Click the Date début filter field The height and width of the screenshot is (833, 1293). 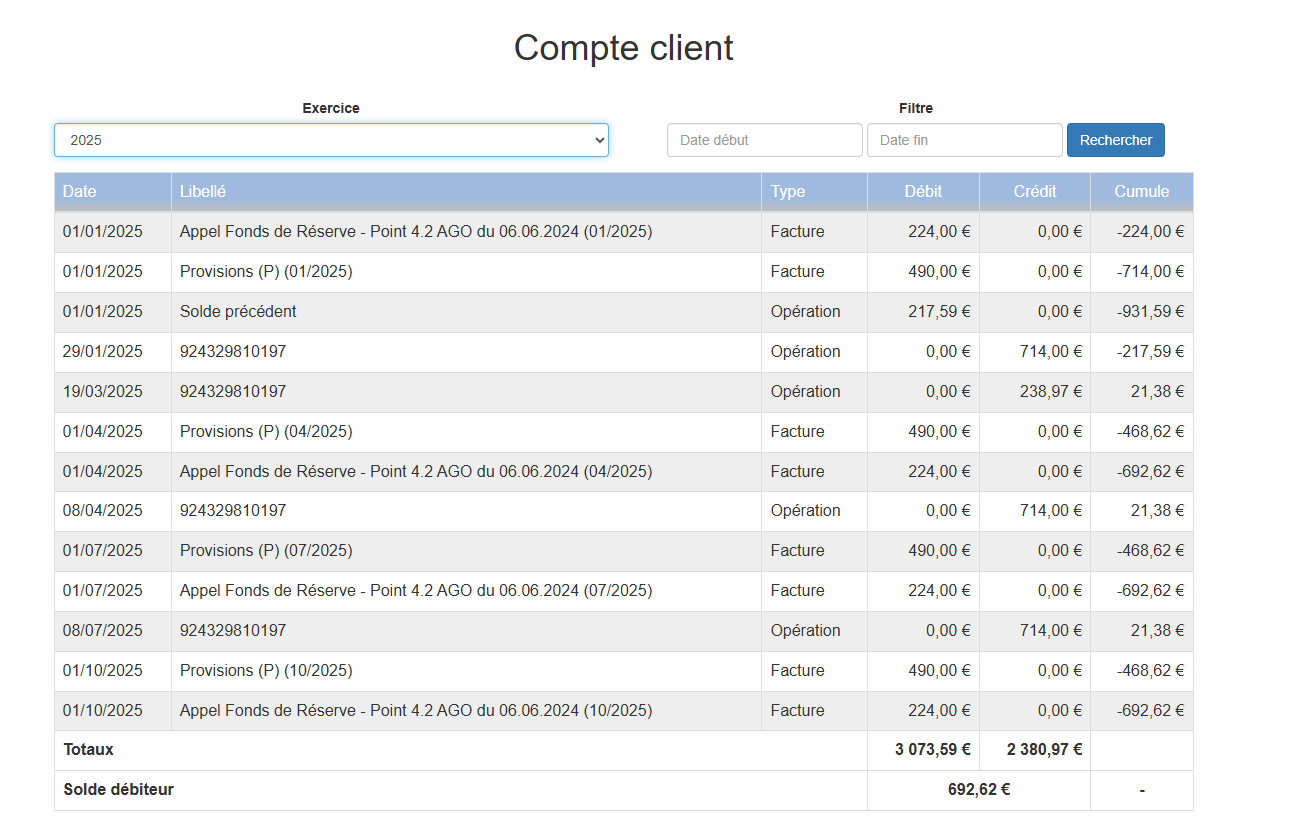click(764, 140)
